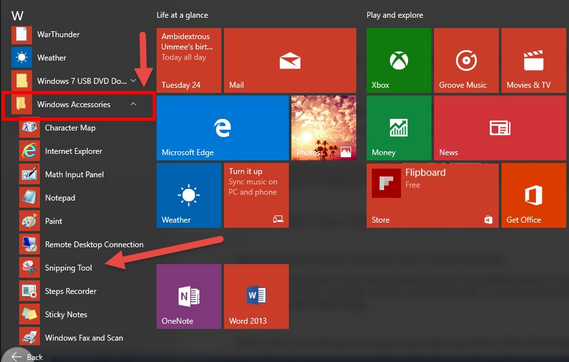Image resolution: width=569 pixels, height=362 pixels.
Task: Open the Word 2013 tile
Action: click(256, 296)
